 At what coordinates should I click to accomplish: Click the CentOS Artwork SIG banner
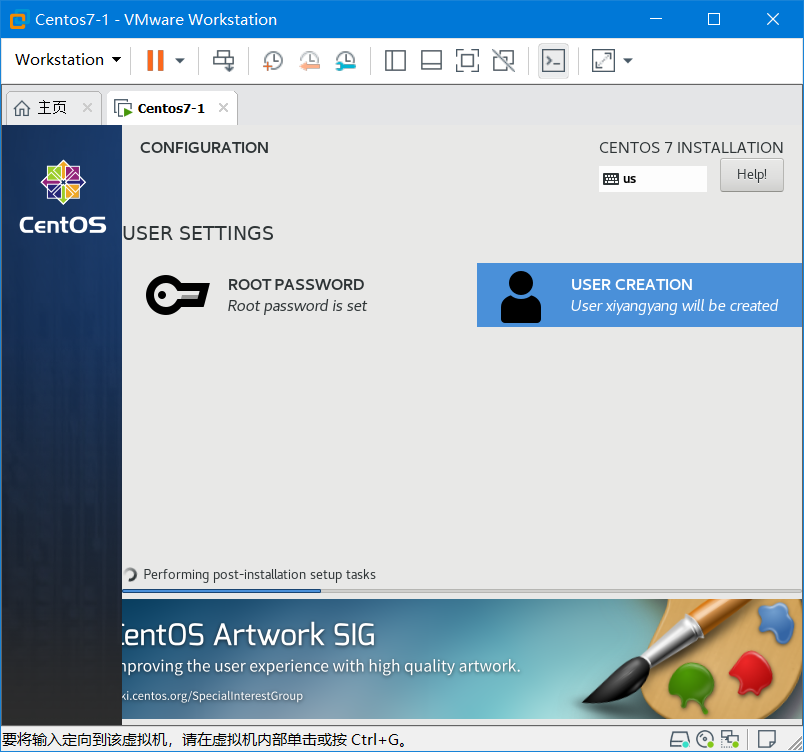point(461,659)
